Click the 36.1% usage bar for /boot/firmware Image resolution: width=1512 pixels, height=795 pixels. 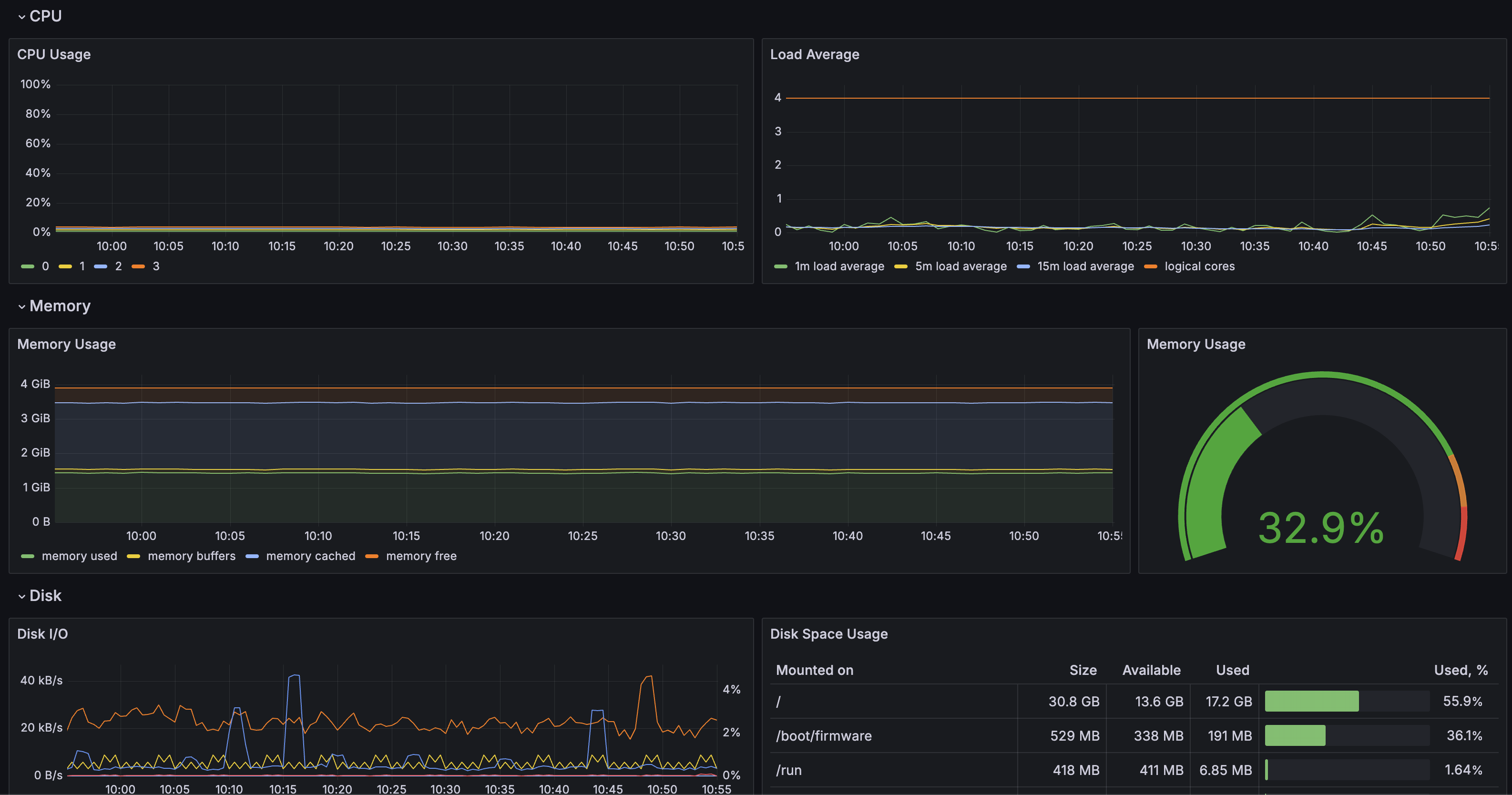[x=1347, y=736]
